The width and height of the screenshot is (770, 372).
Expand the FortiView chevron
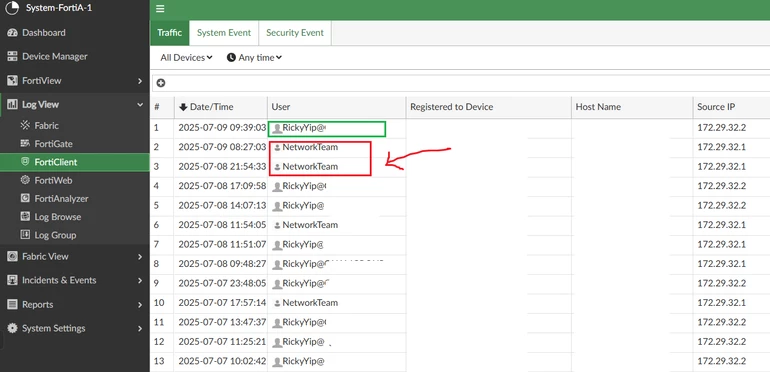pyautogui.click(x=140, y=81)
